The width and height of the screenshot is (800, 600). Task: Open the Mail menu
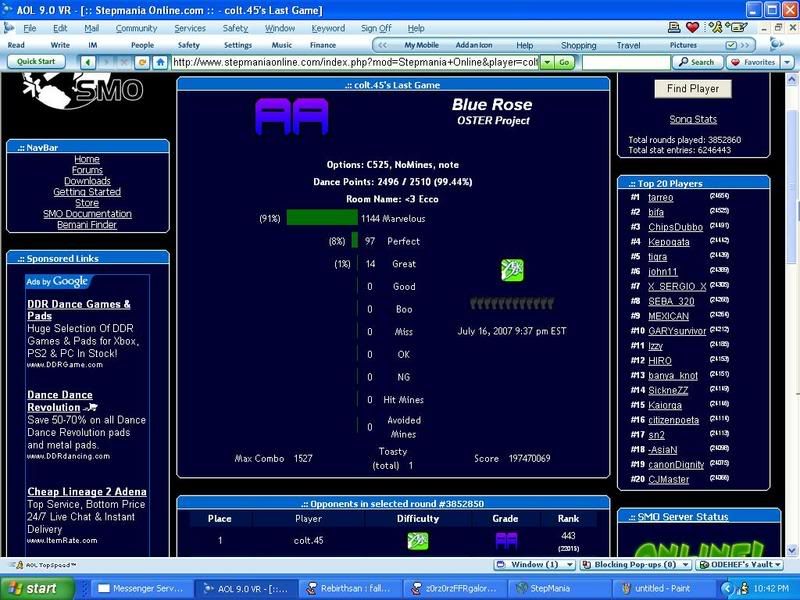coord(91,28)
